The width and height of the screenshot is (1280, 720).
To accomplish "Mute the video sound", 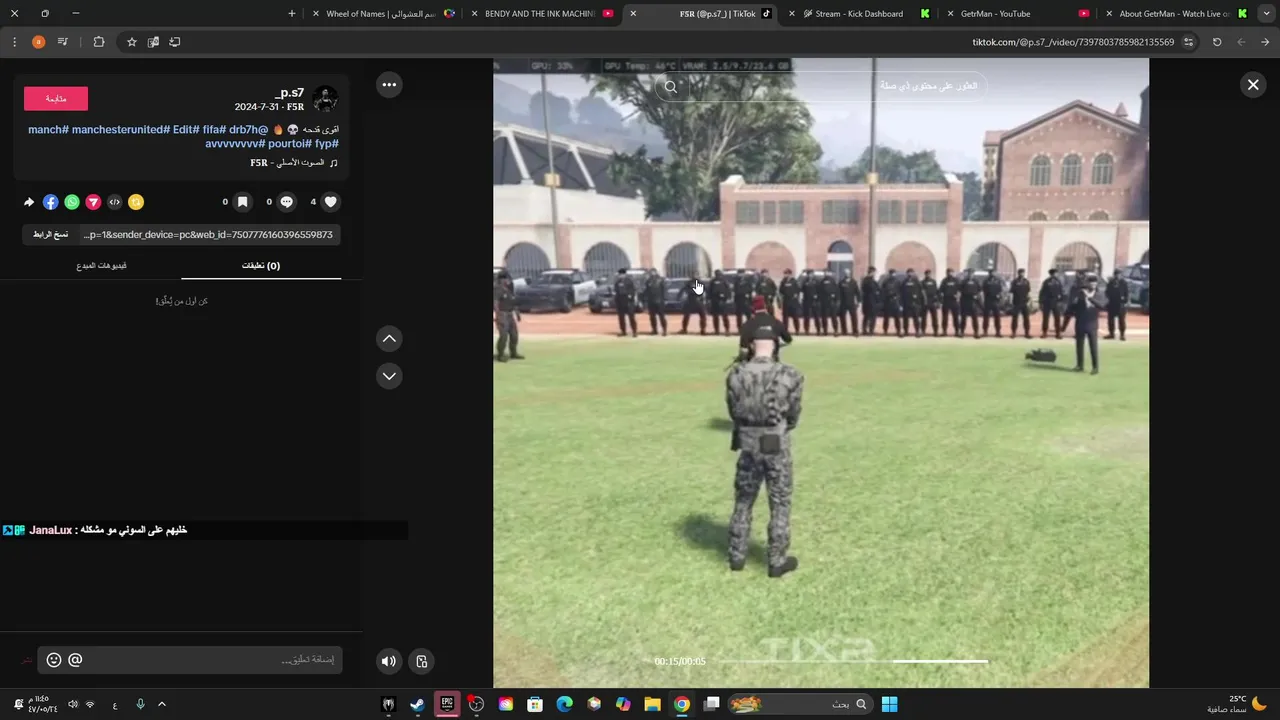I will (389, 661).
